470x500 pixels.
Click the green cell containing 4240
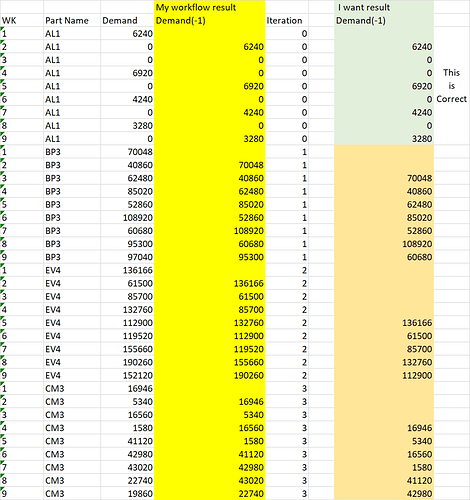(384, 112)
